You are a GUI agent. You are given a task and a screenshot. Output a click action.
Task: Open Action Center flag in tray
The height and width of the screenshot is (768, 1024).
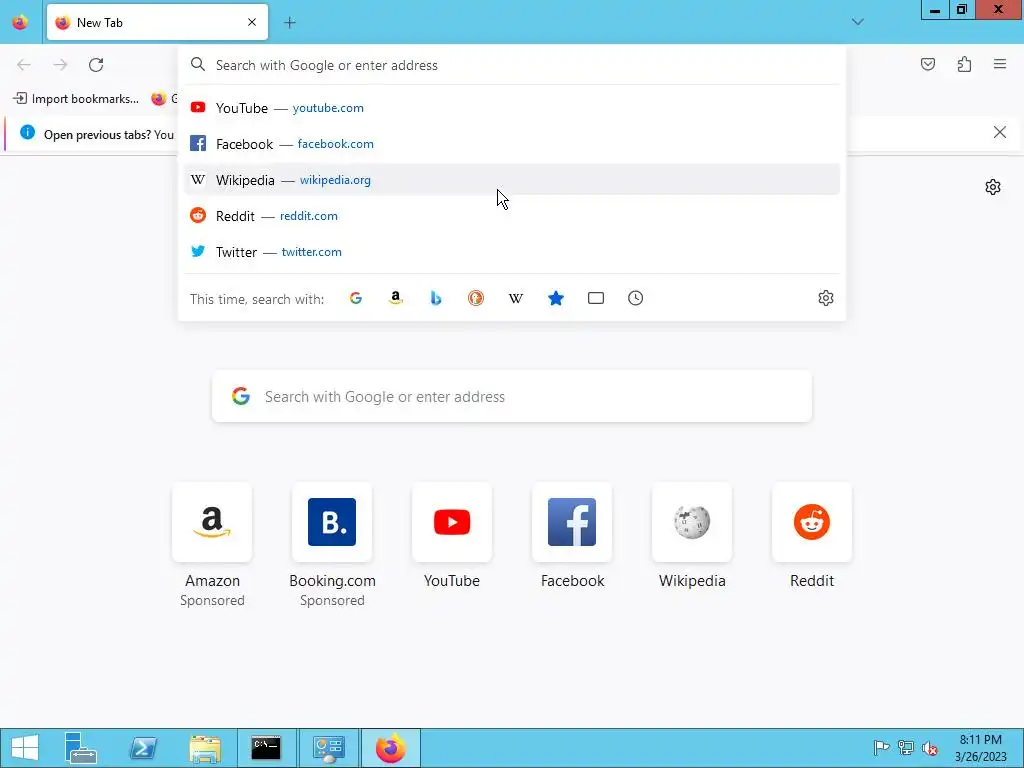point(881,748)
